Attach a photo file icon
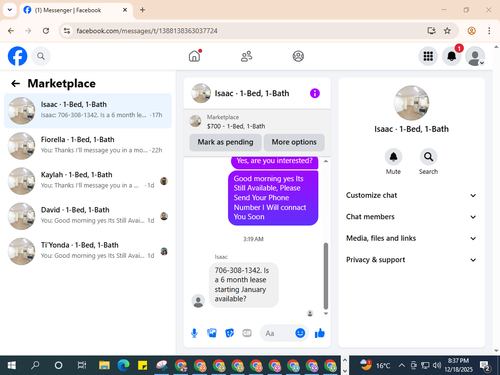Viewport: 500px width, 375px height. pos(212,333)
